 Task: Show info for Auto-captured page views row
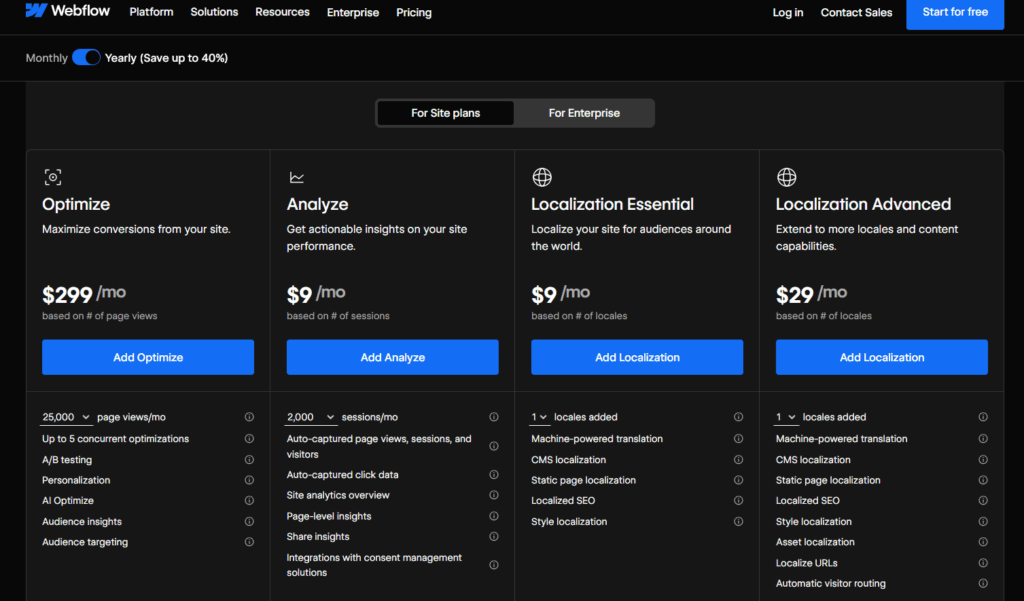494,446
